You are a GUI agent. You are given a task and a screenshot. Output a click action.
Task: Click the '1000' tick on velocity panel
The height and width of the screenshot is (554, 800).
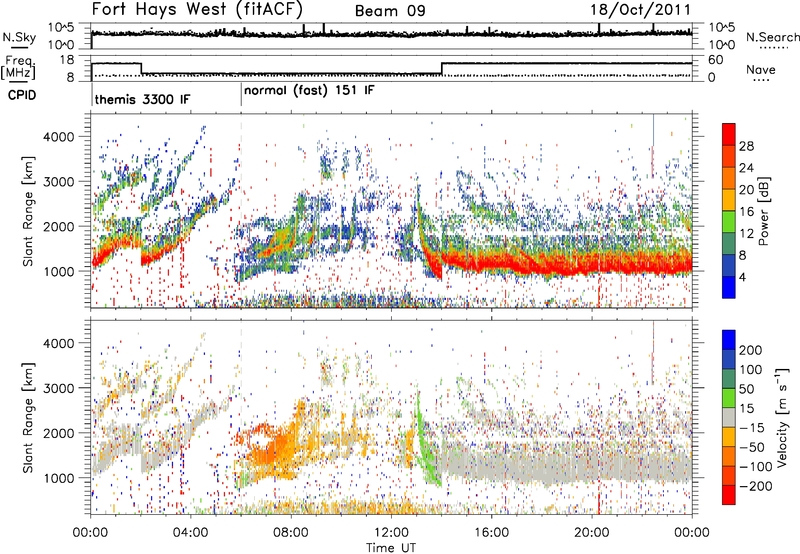(x=58, y=478)
